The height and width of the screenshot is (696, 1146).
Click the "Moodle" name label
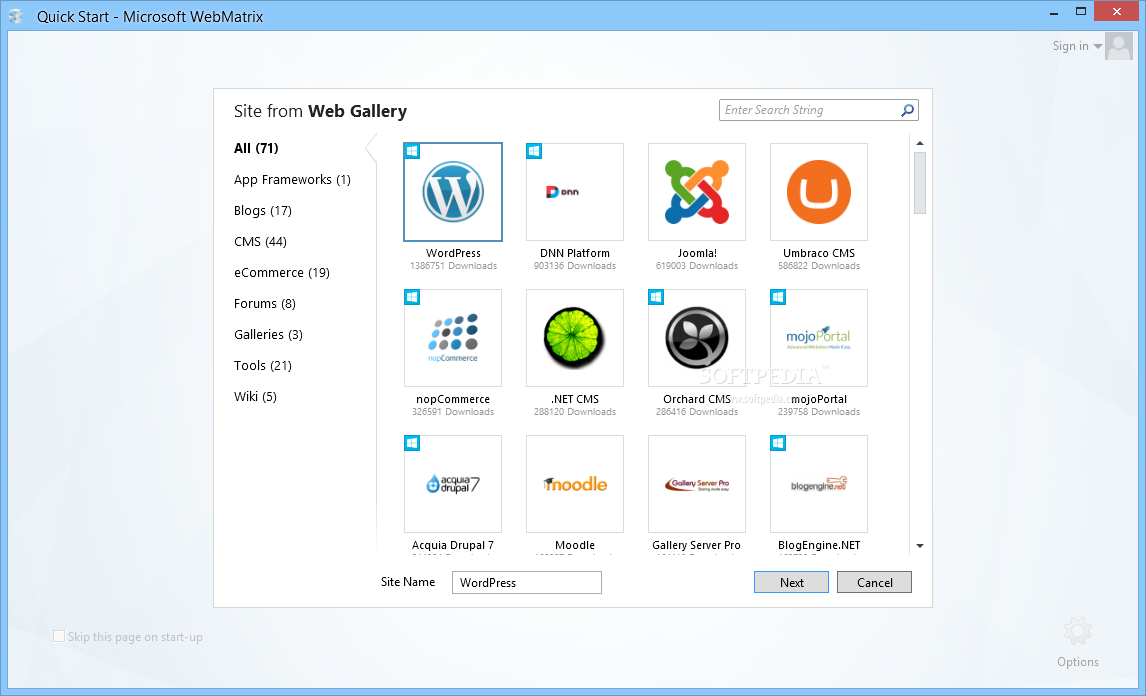[575, 545]
